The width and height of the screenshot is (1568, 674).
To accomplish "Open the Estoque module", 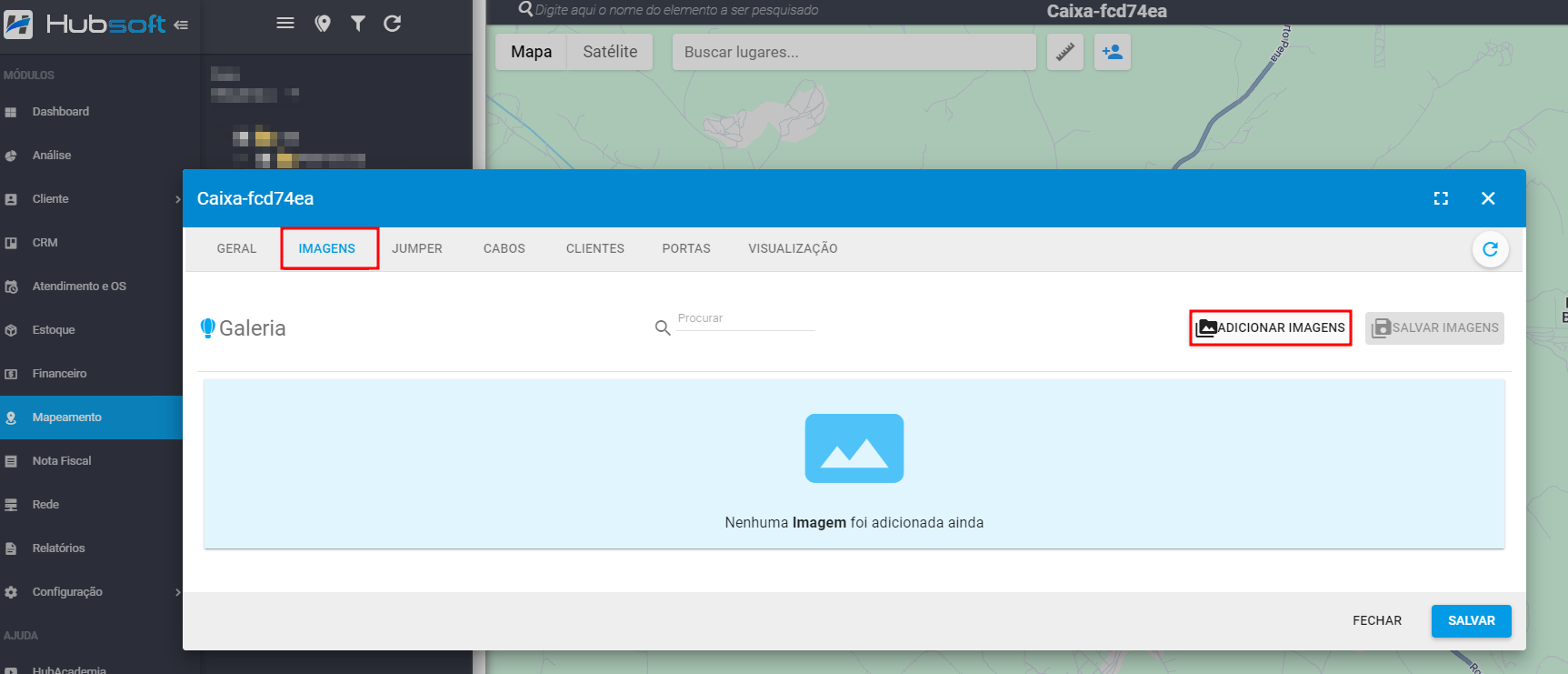I will (91, 330).
